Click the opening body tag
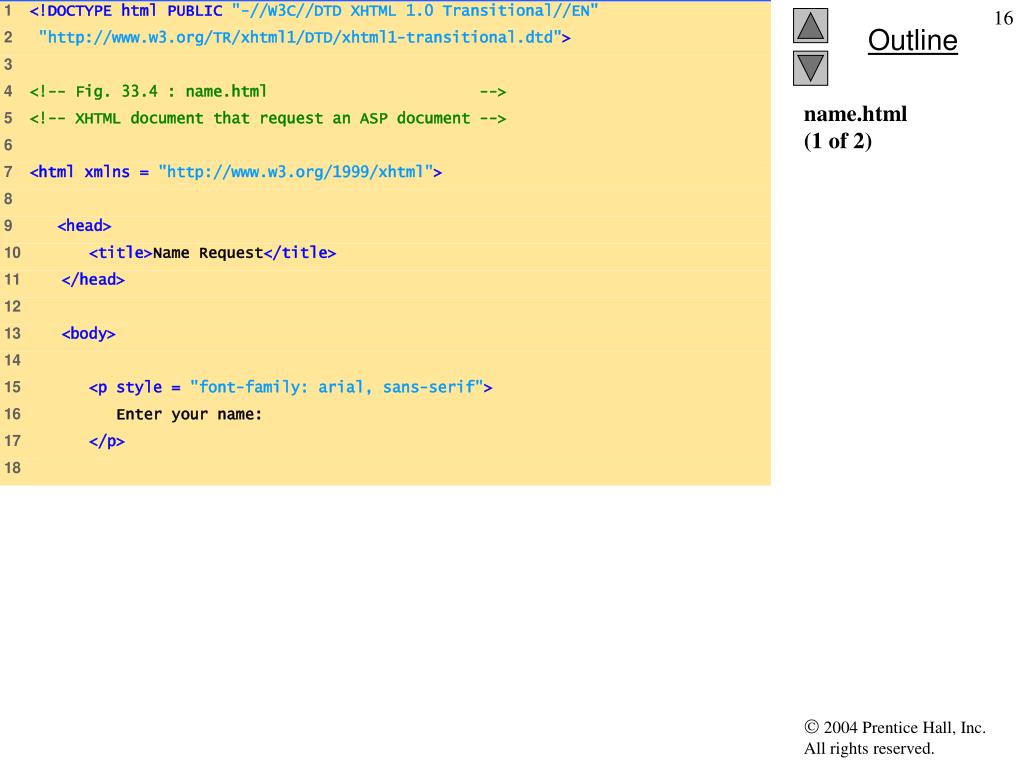This screenshot has width=1024, height=768. (88, 334)
